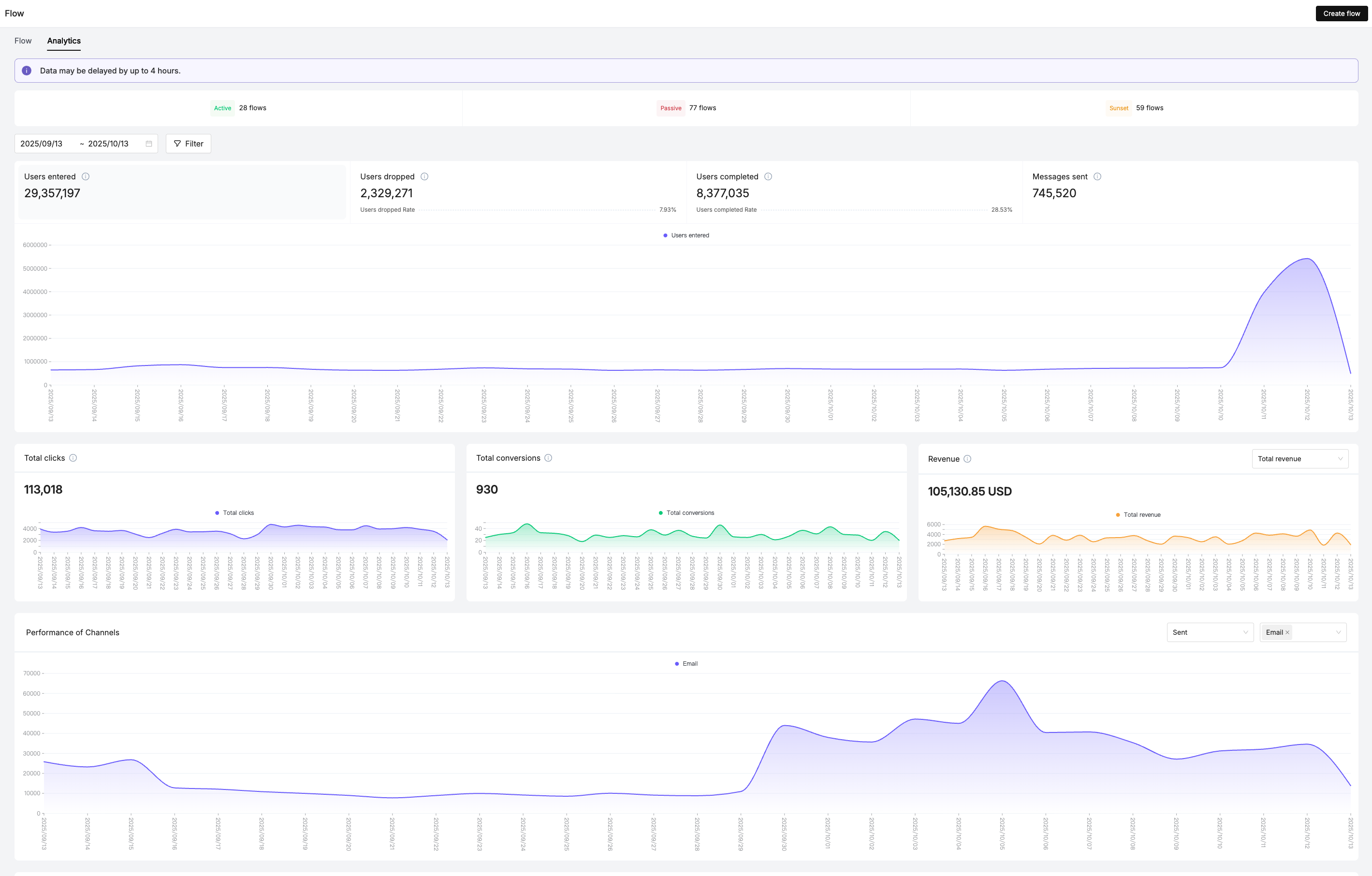
Task: Expand the channel selector dropdown arrow
Action: 1338,632
